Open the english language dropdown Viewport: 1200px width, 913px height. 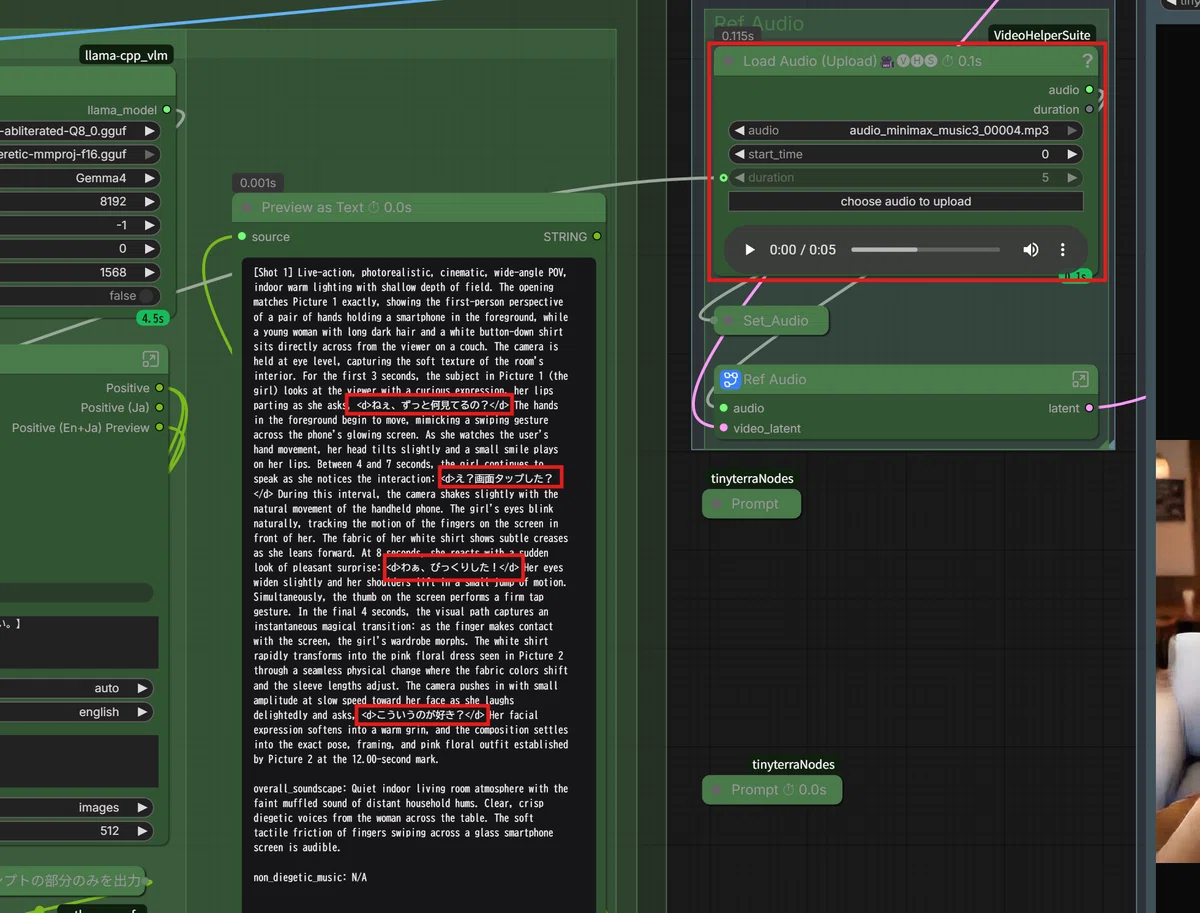coord(77,712)
